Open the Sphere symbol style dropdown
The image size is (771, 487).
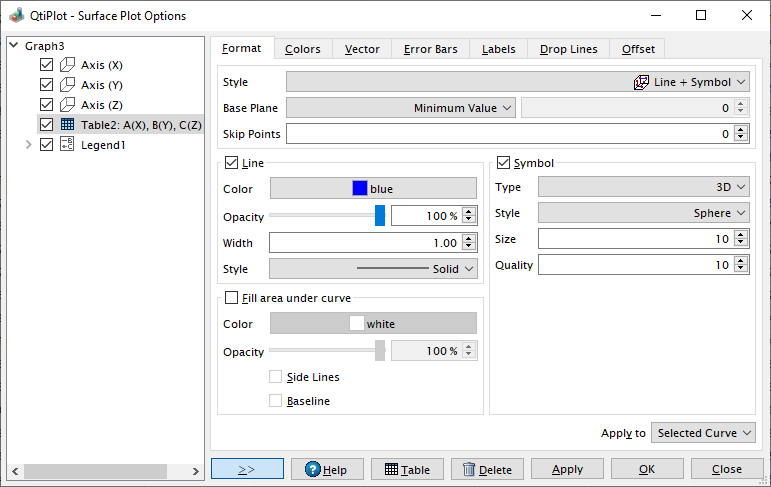click(x=644, y=213)
